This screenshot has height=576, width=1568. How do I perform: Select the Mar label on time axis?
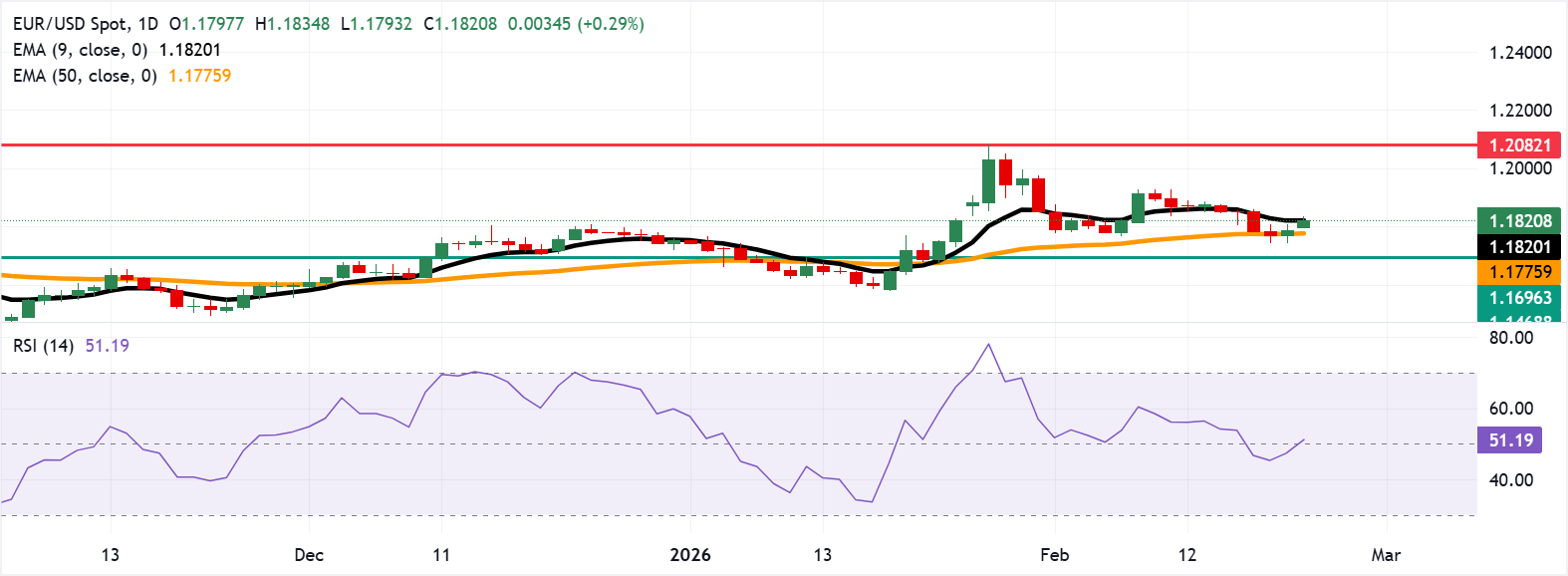click(x=1386, y=555)
